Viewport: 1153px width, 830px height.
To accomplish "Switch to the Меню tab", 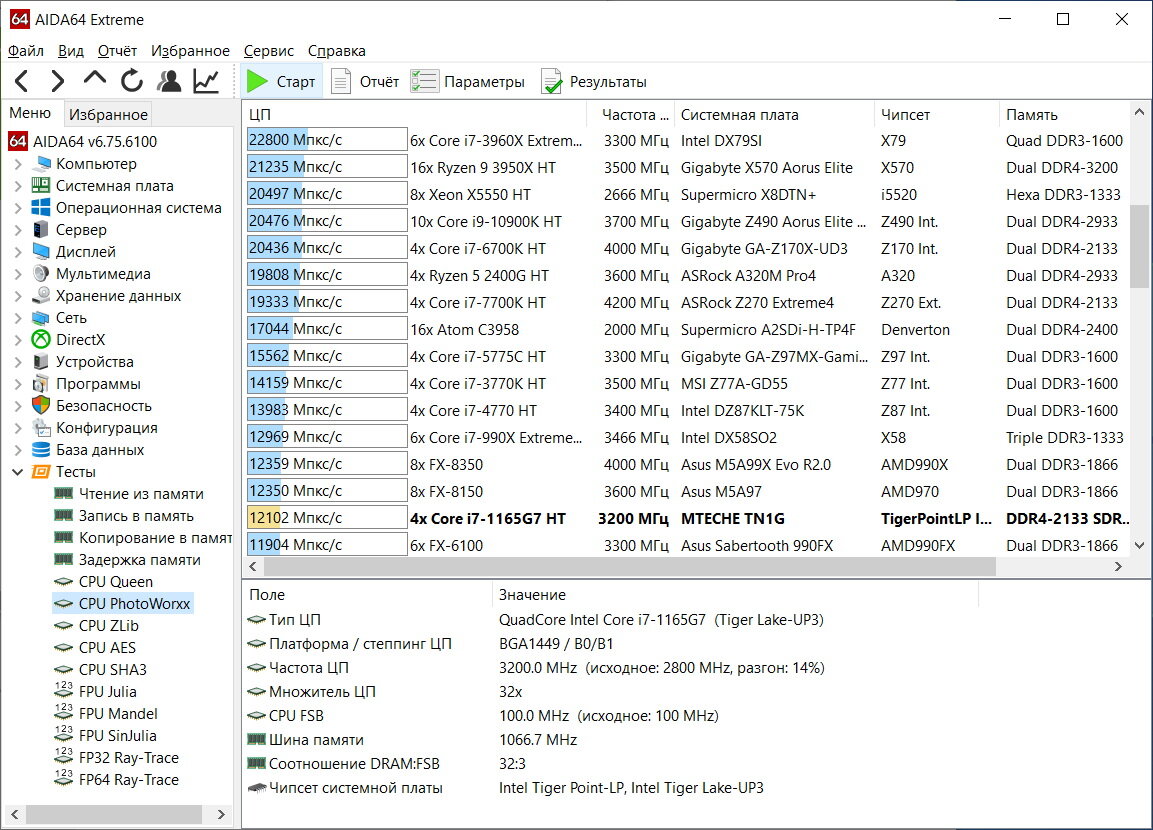I will 30,113.
